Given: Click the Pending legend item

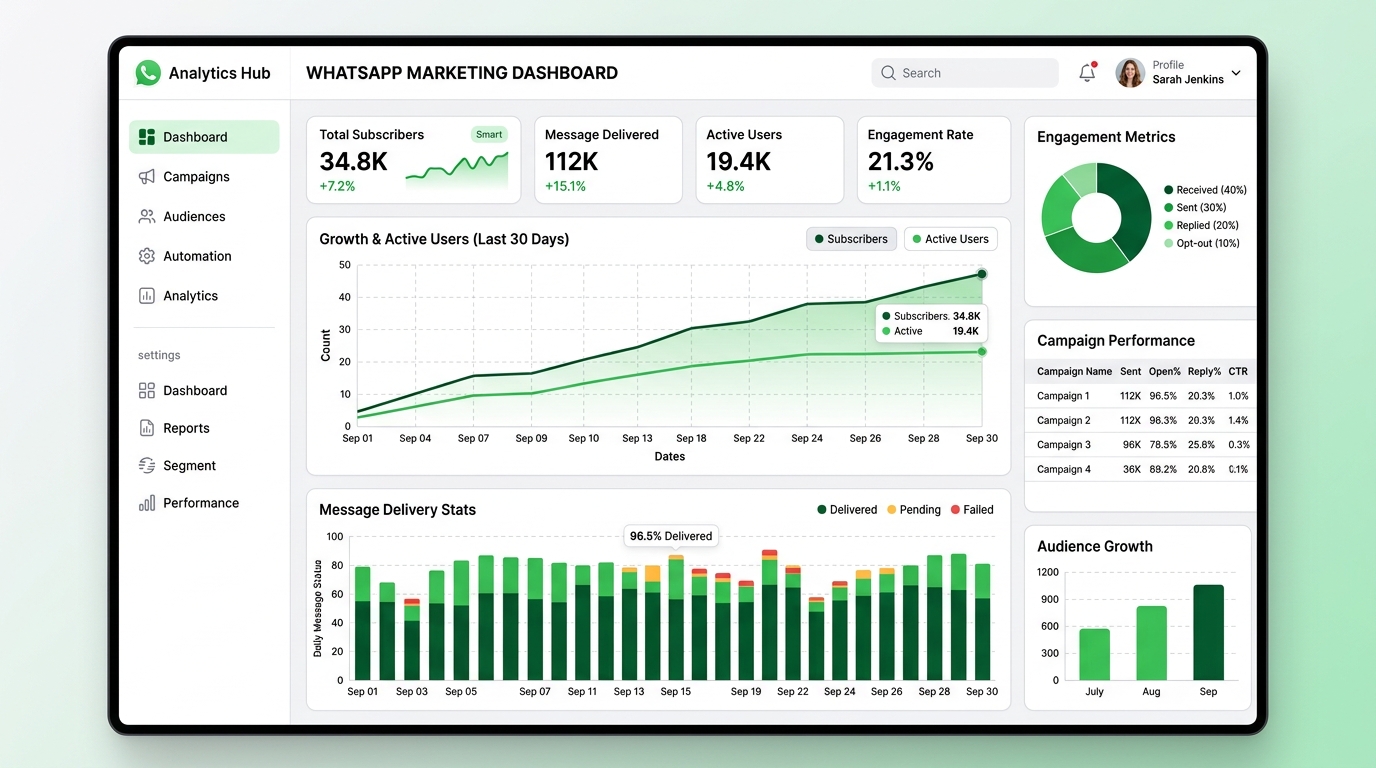Looking at the screenshot, I should [x=914, y=510].
